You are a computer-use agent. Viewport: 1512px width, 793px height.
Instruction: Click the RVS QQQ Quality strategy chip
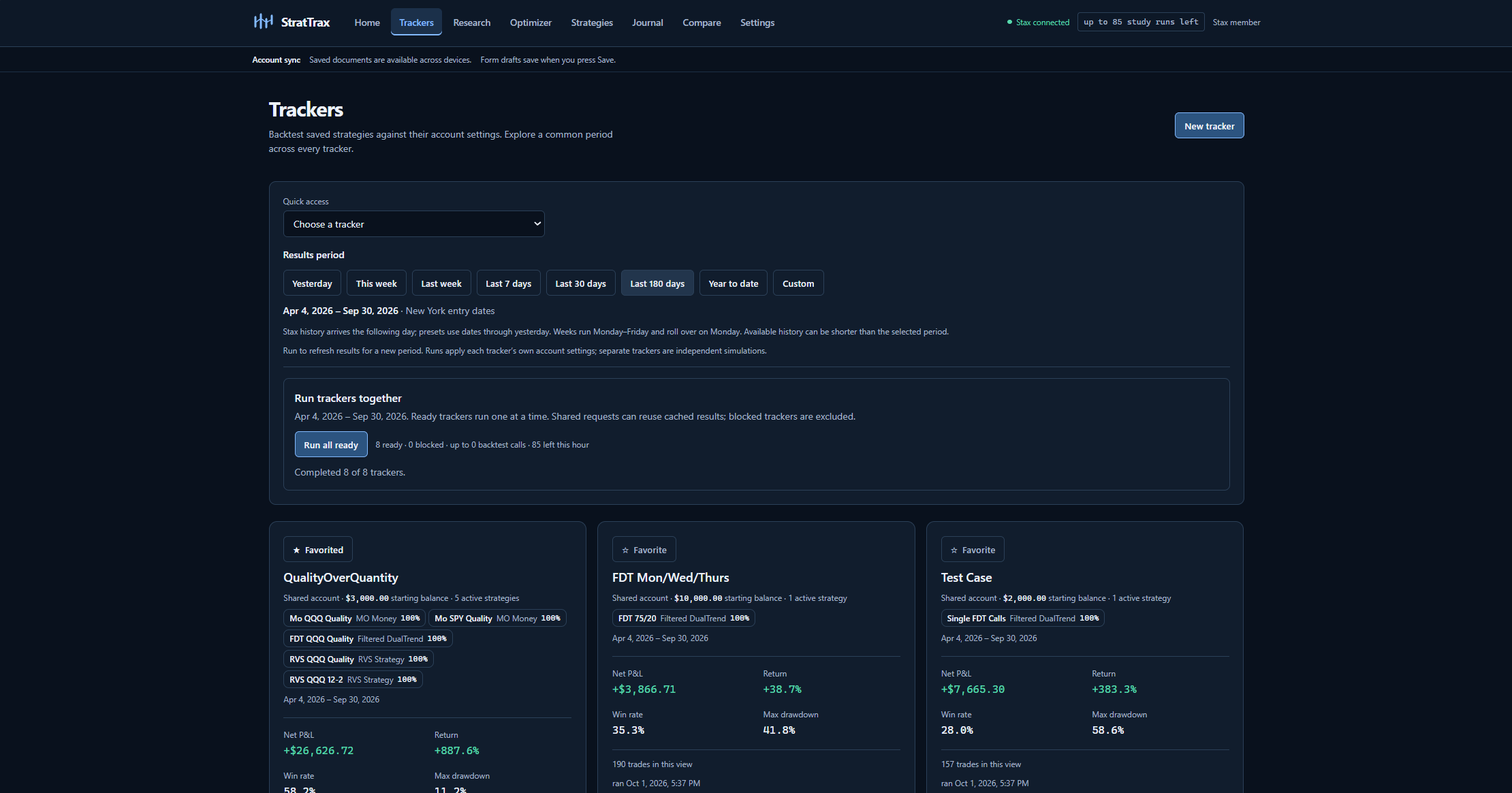pos(358,659)
